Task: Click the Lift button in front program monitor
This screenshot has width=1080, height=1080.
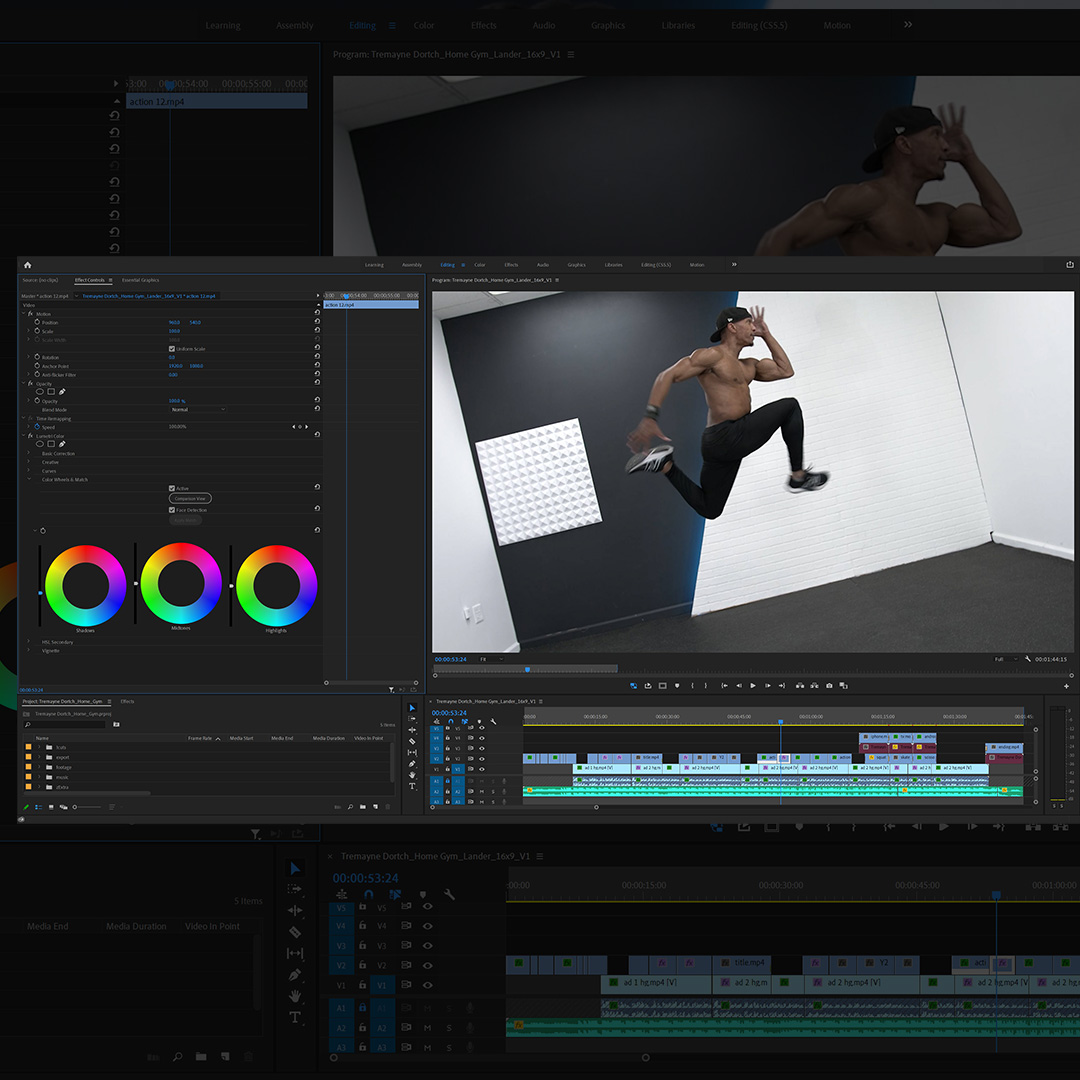Action: 800,685
